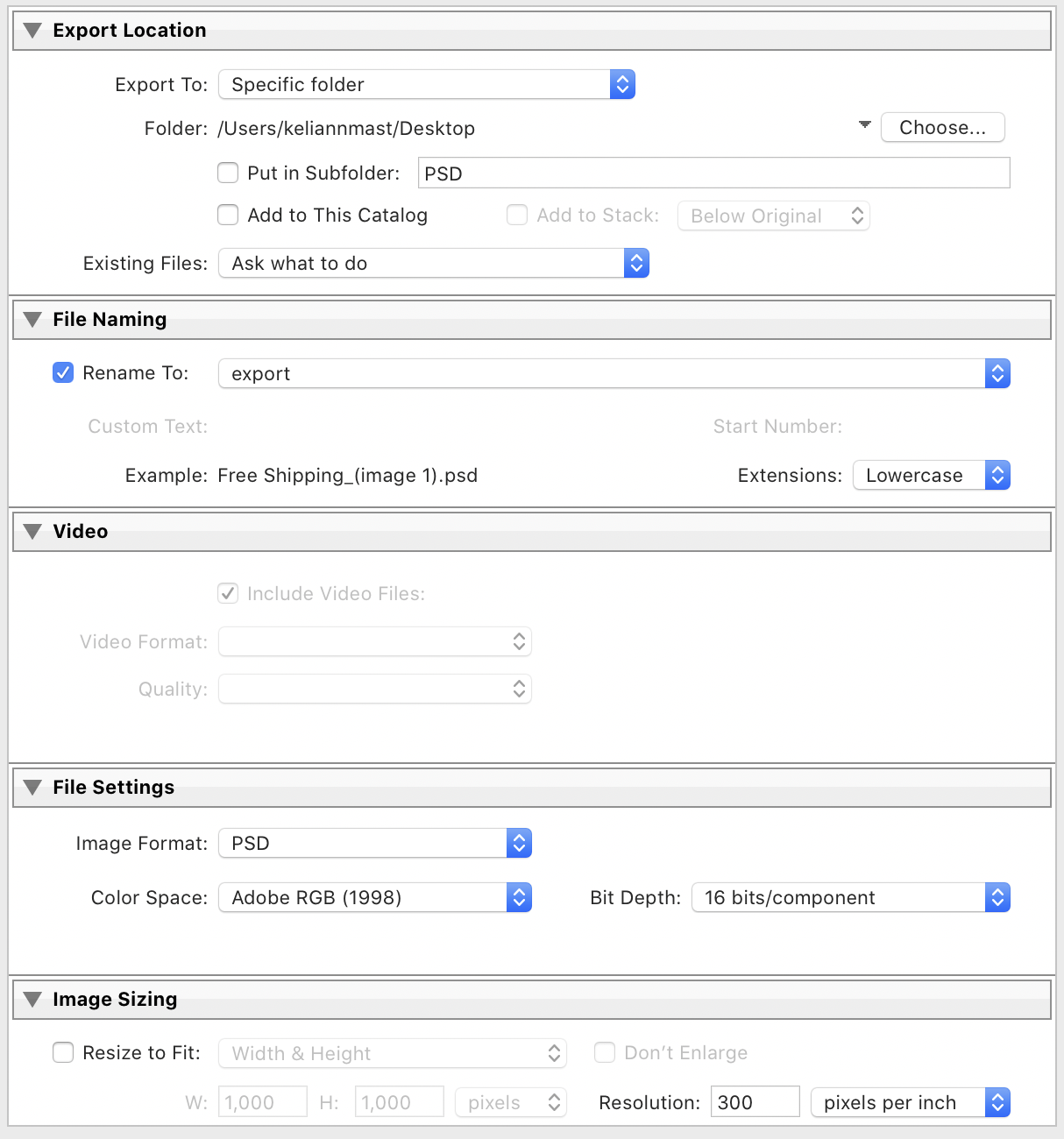1064x1139 pixels.
Task: Enable Resize to Fit checkbox
Action: click(x=63, y=1052)
